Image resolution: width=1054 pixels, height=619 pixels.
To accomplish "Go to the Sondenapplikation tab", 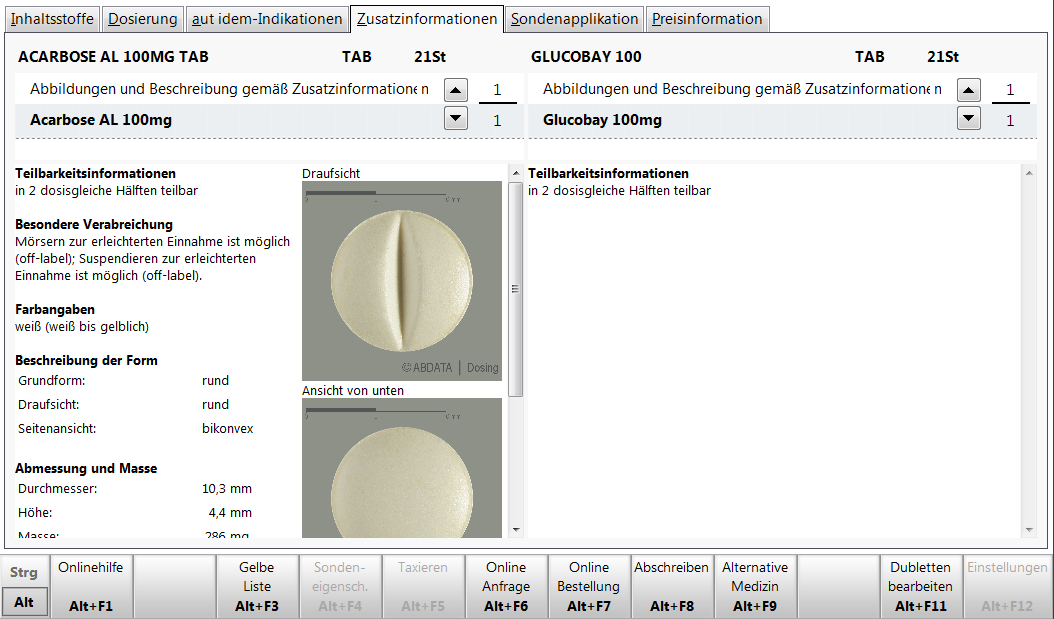I will coord(574,19).
